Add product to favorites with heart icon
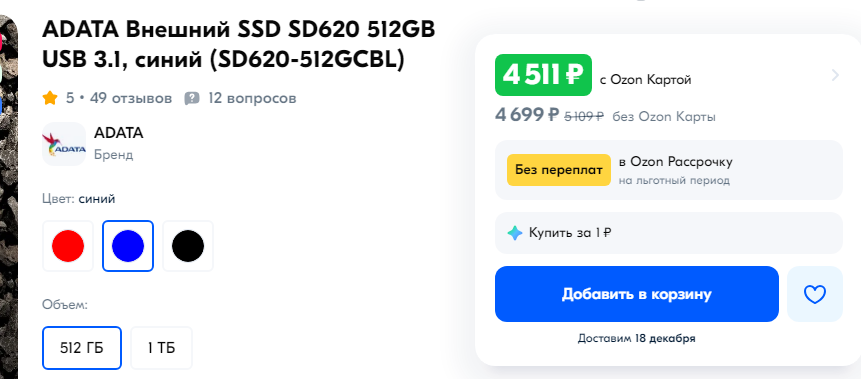861x379 pixels. point(814,294)
